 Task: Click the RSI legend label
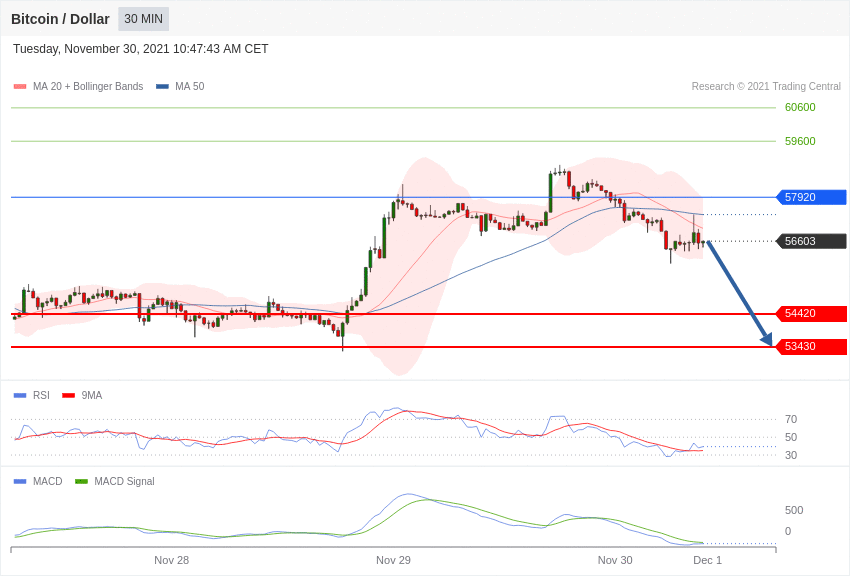pos(41,396)
